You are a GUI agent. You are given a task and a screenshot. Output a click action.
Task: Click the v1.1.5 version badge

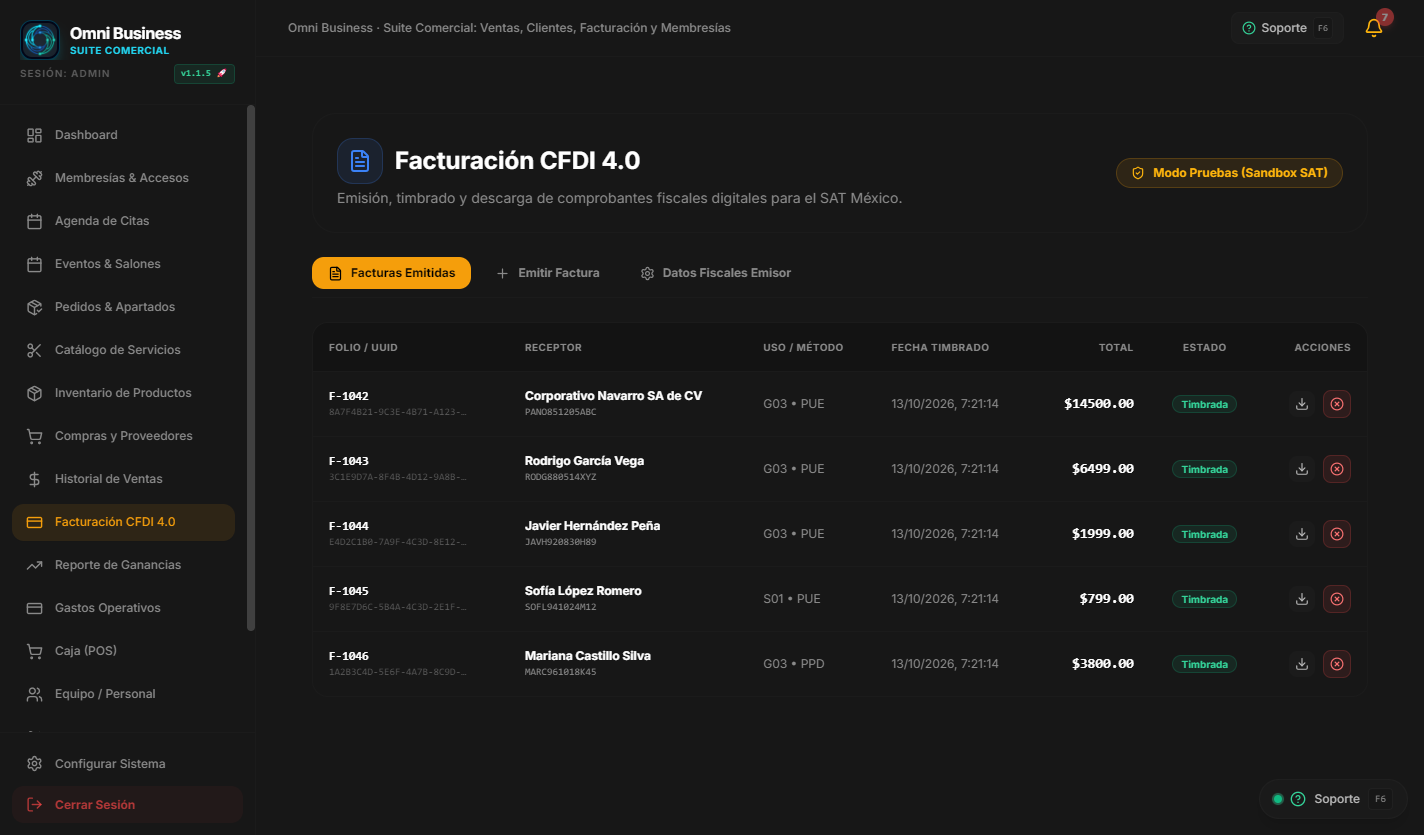[204, 74]
